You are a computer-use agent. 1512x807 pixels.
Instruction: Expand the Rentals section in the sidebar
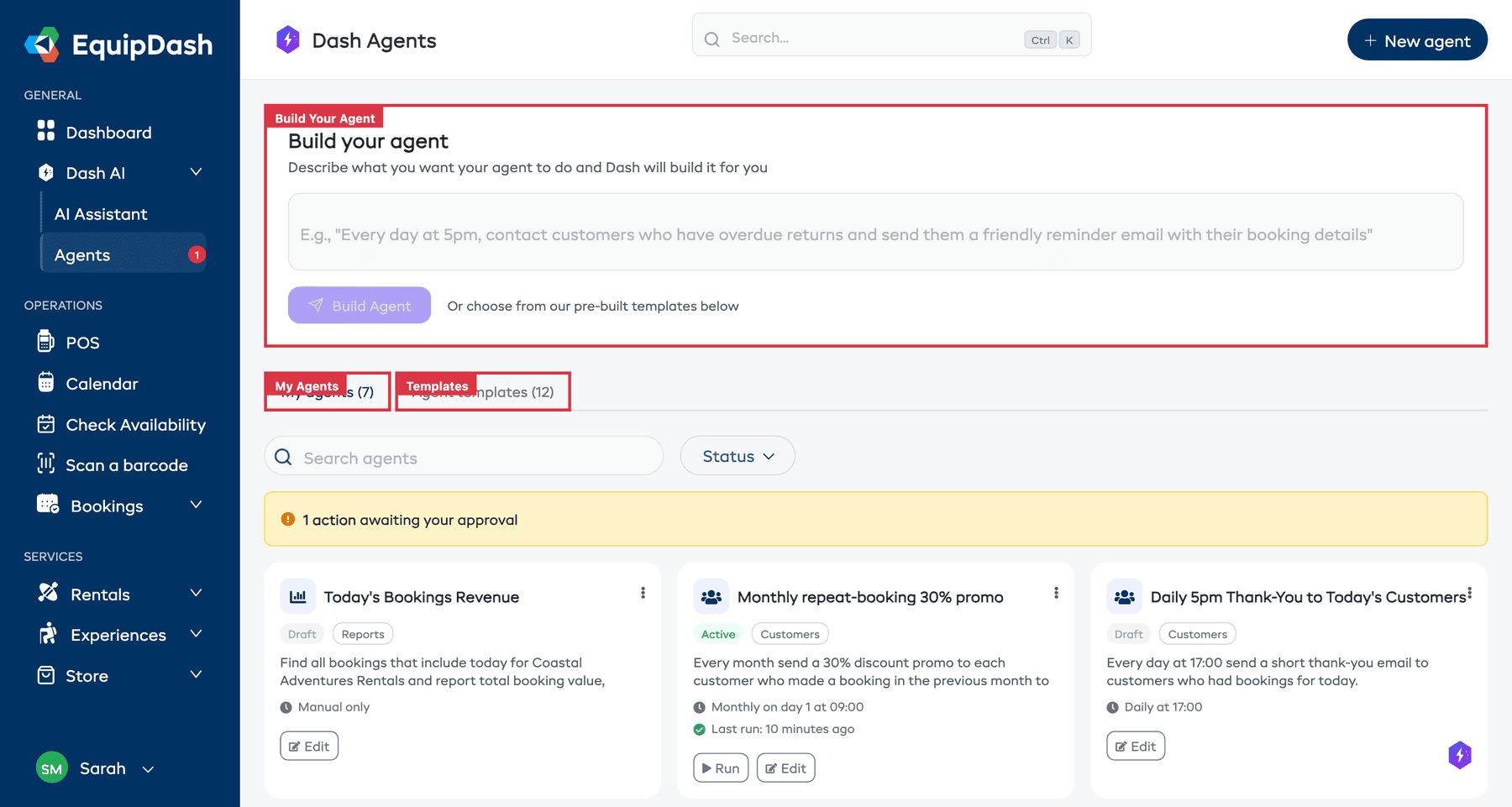pyautogui.click(x=197, y=594)
